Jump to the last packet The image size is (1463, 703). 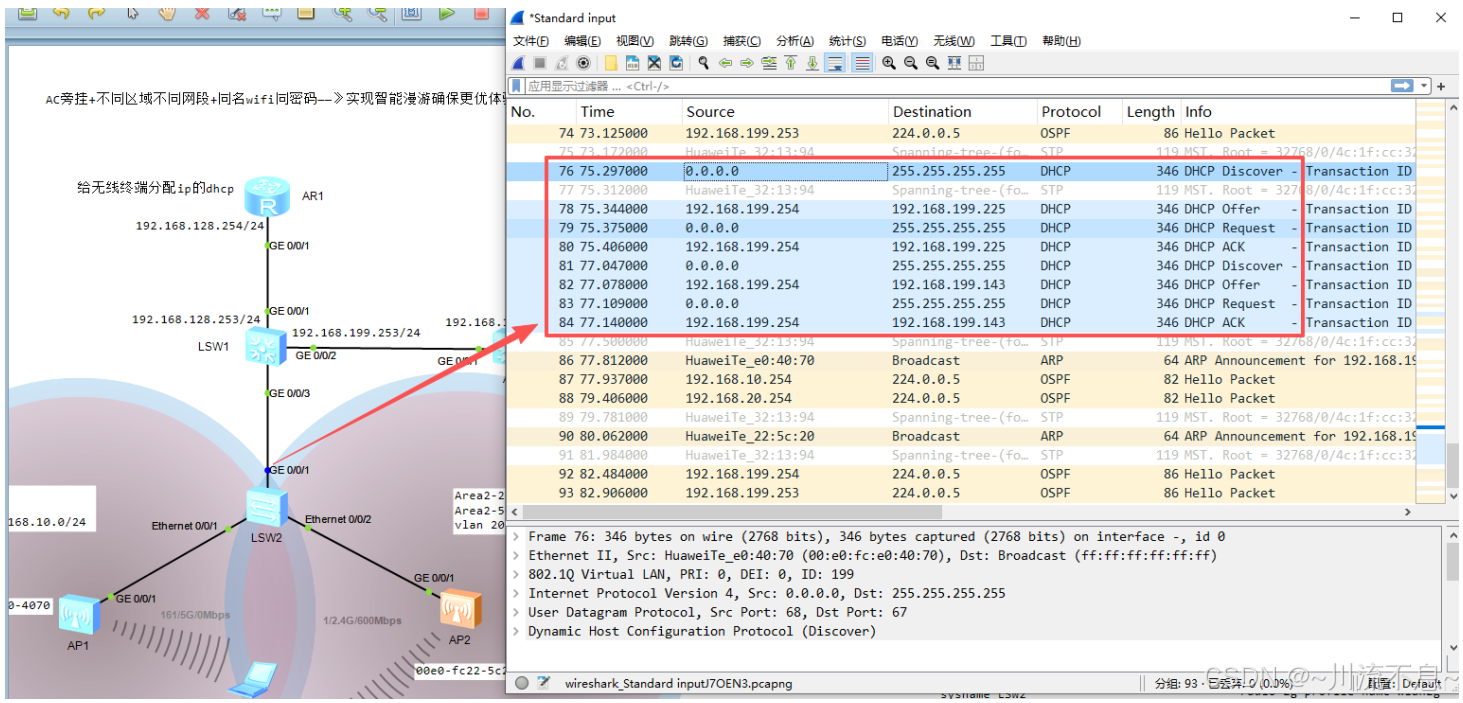click(x=812, y=63)
